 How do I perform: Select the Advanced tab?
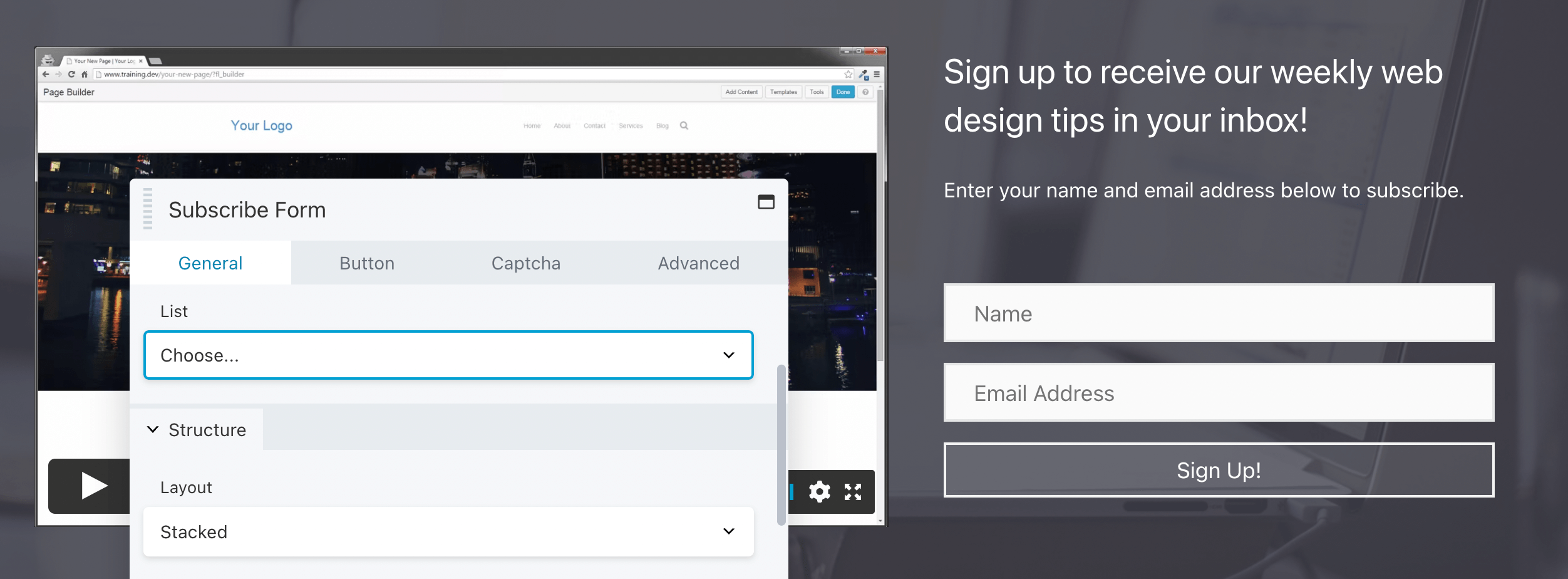698,263
